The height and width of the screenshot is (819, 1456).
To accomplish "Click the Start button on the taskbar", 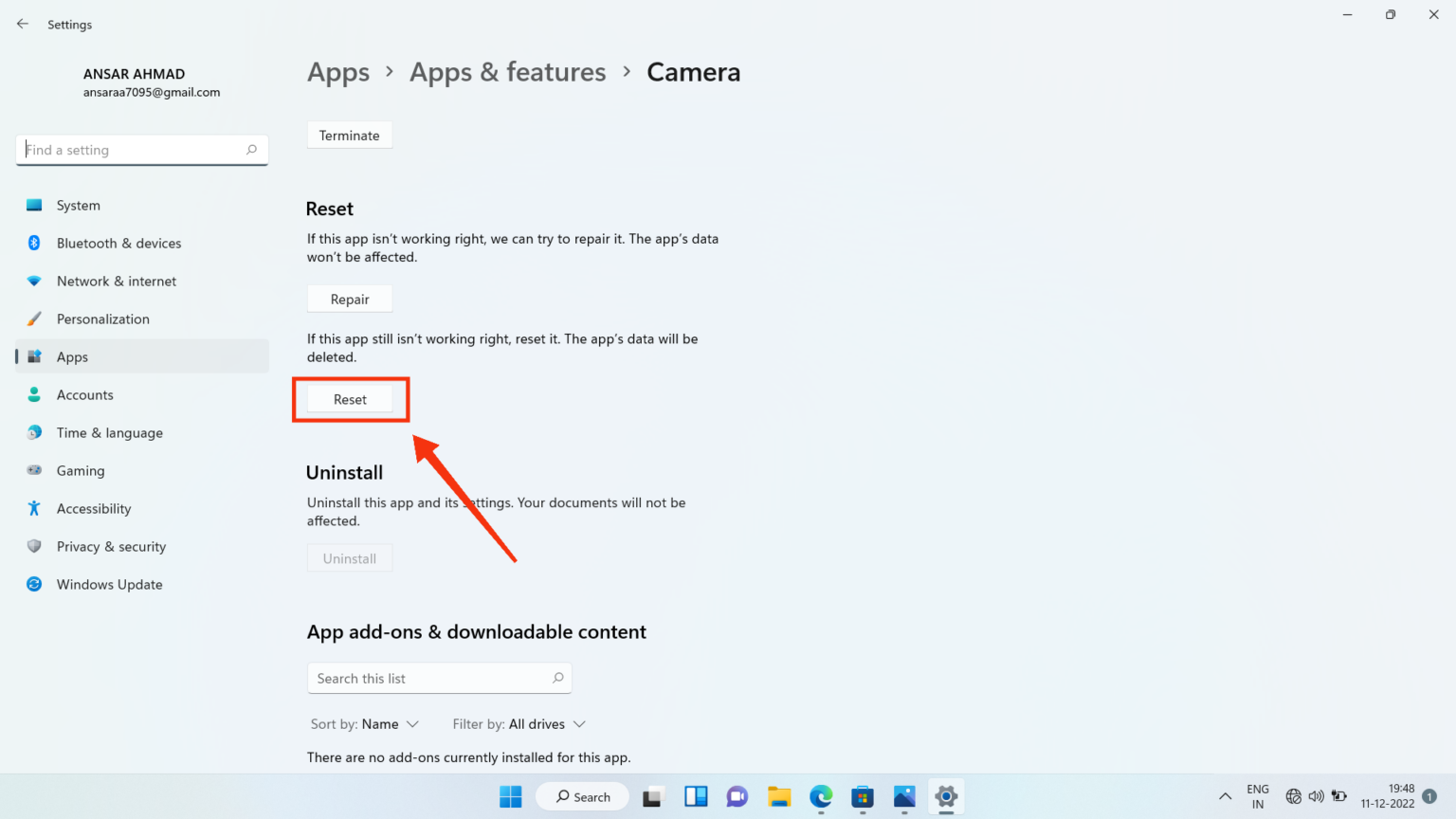I will 510,797.
